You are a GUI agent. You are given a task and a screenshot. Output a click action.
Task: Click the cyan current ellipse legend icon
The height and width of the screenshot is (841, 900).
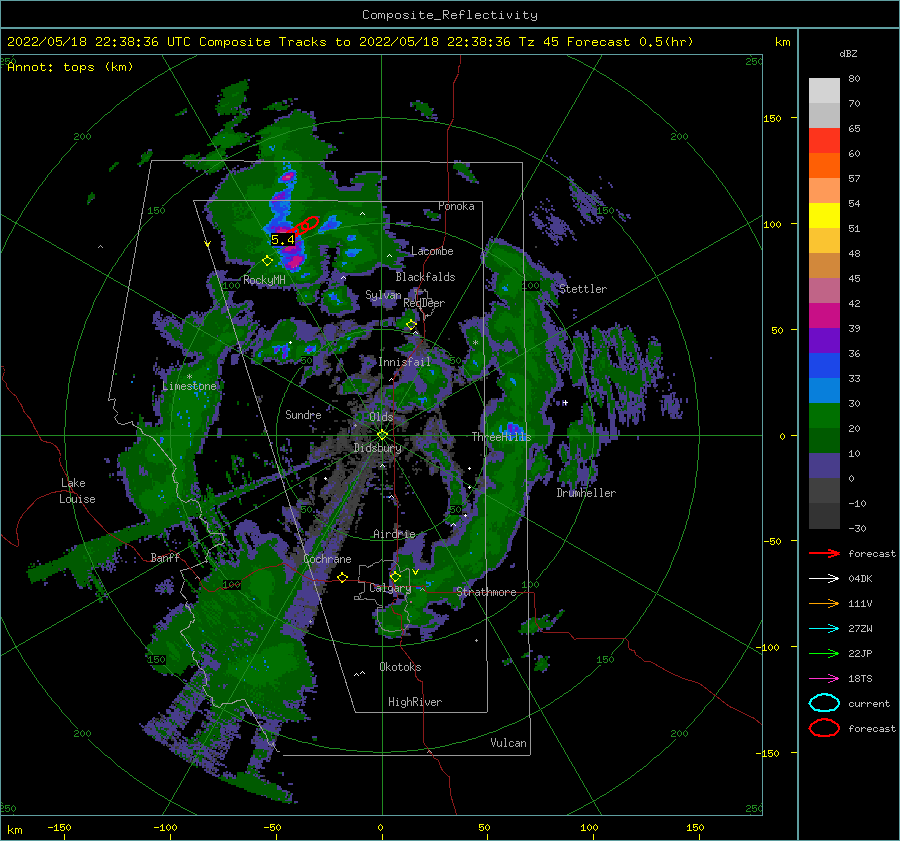(x=824, y=703)
